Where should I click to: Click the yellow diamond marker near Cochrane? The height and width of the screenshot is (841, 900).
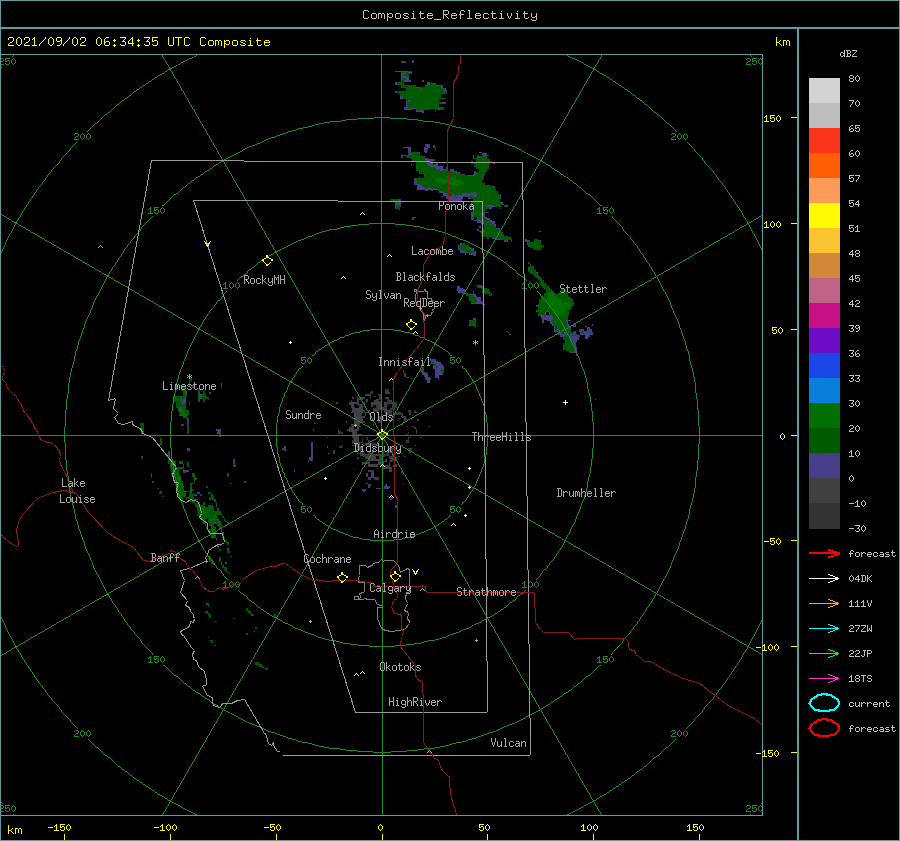[342, 577]
